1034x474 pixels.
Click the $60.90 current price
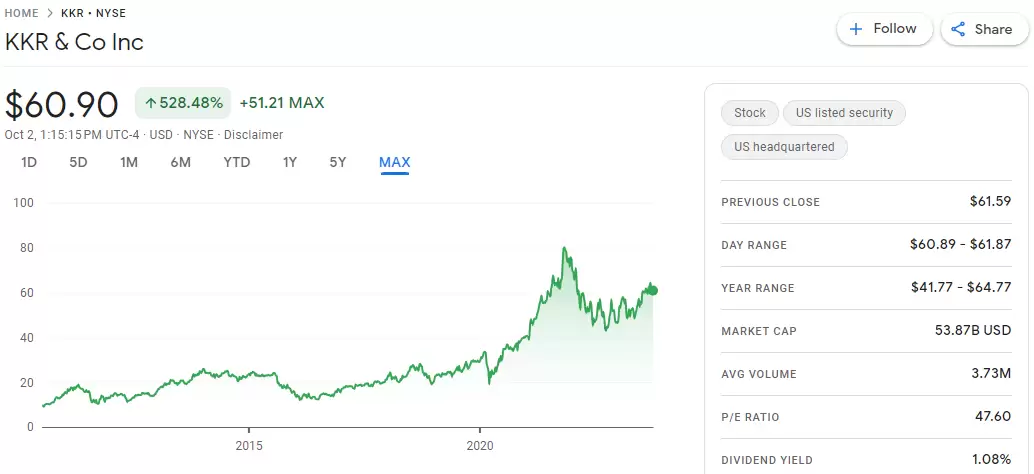pos(62,104)
